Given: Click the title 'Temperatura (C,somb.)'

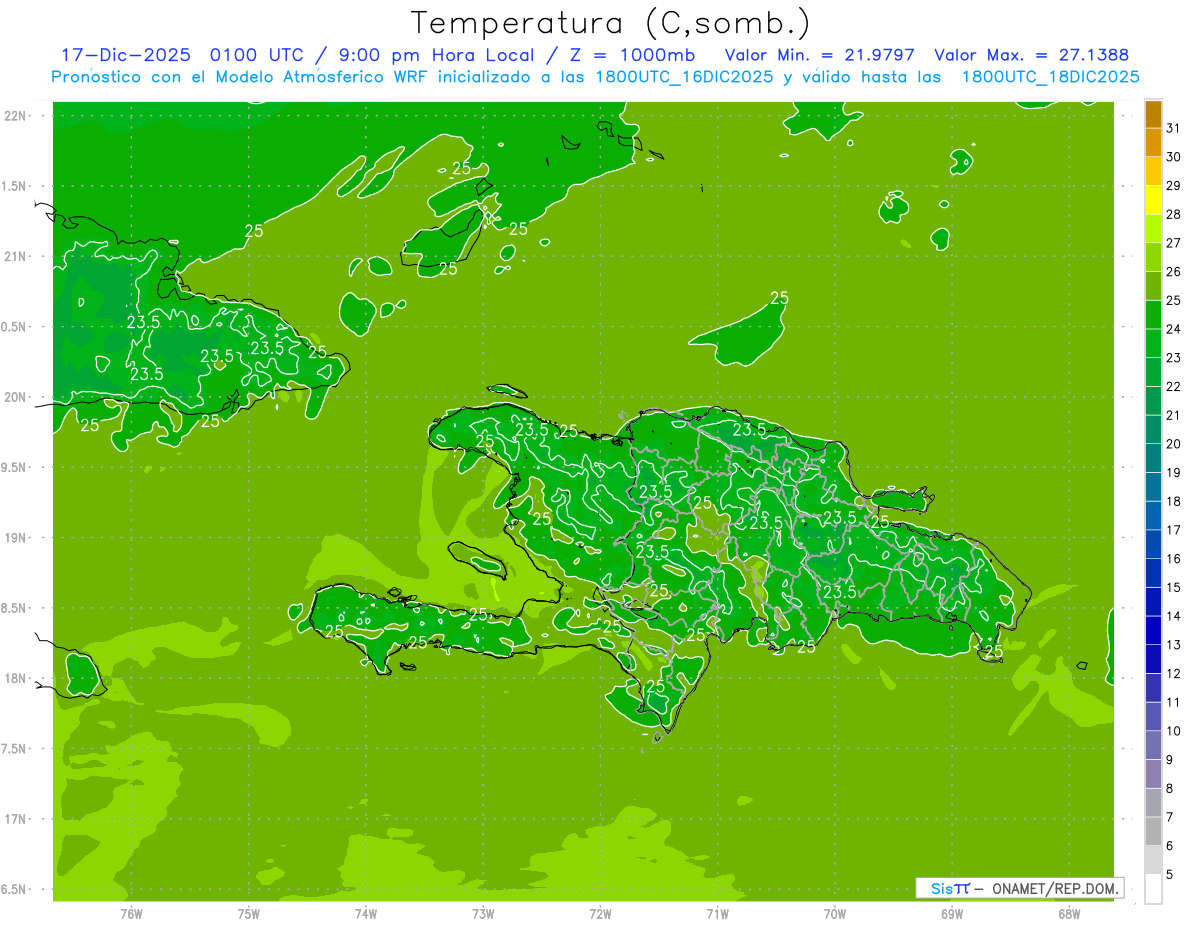Looking at the screenshot, I should click(x=611, y=23).
